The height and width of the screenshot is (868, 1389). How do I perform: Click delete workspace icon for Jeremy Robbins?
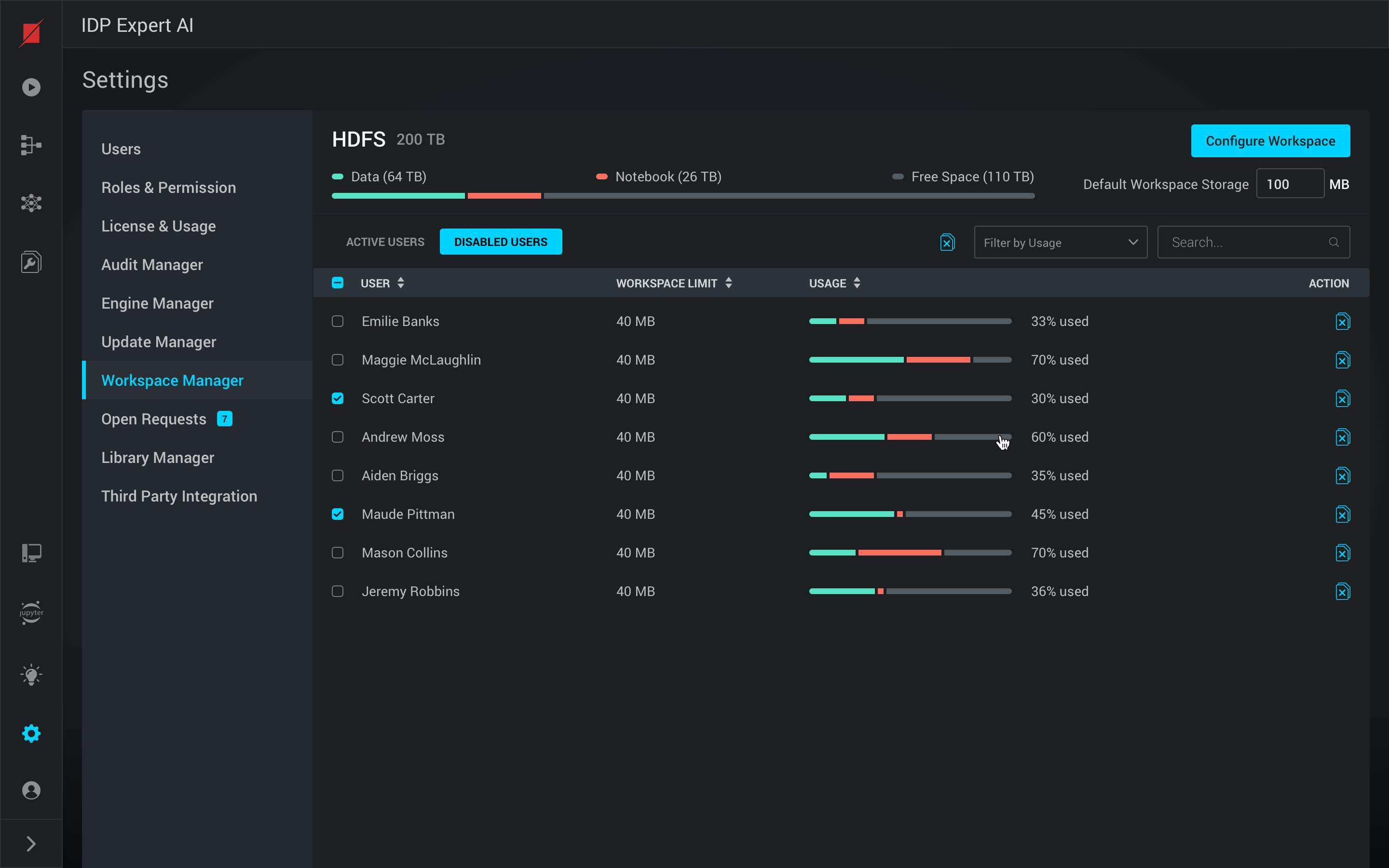coord(1343,591)
